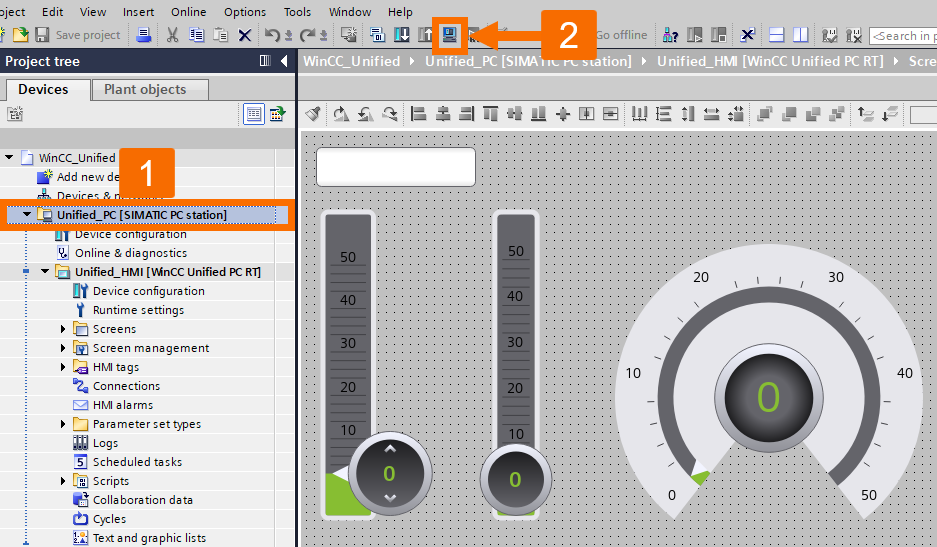Image resolution: width=937 pixels, height=547 pixels.
Task: Click the Print icon
Action: [143, 35]
